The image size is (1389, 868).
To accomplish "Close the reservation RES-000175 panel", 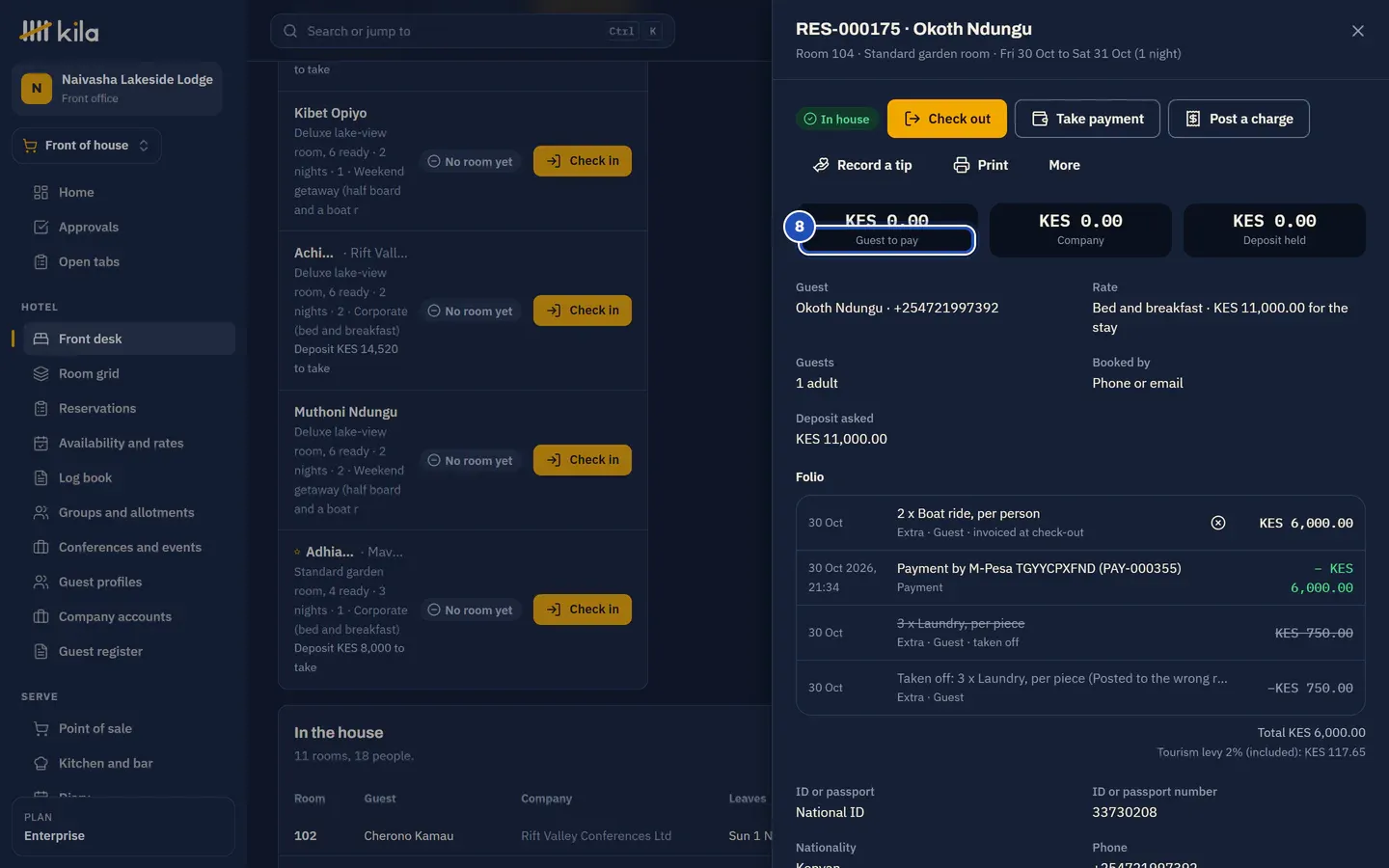I will pyautogui.click(x=1358, y=31).
